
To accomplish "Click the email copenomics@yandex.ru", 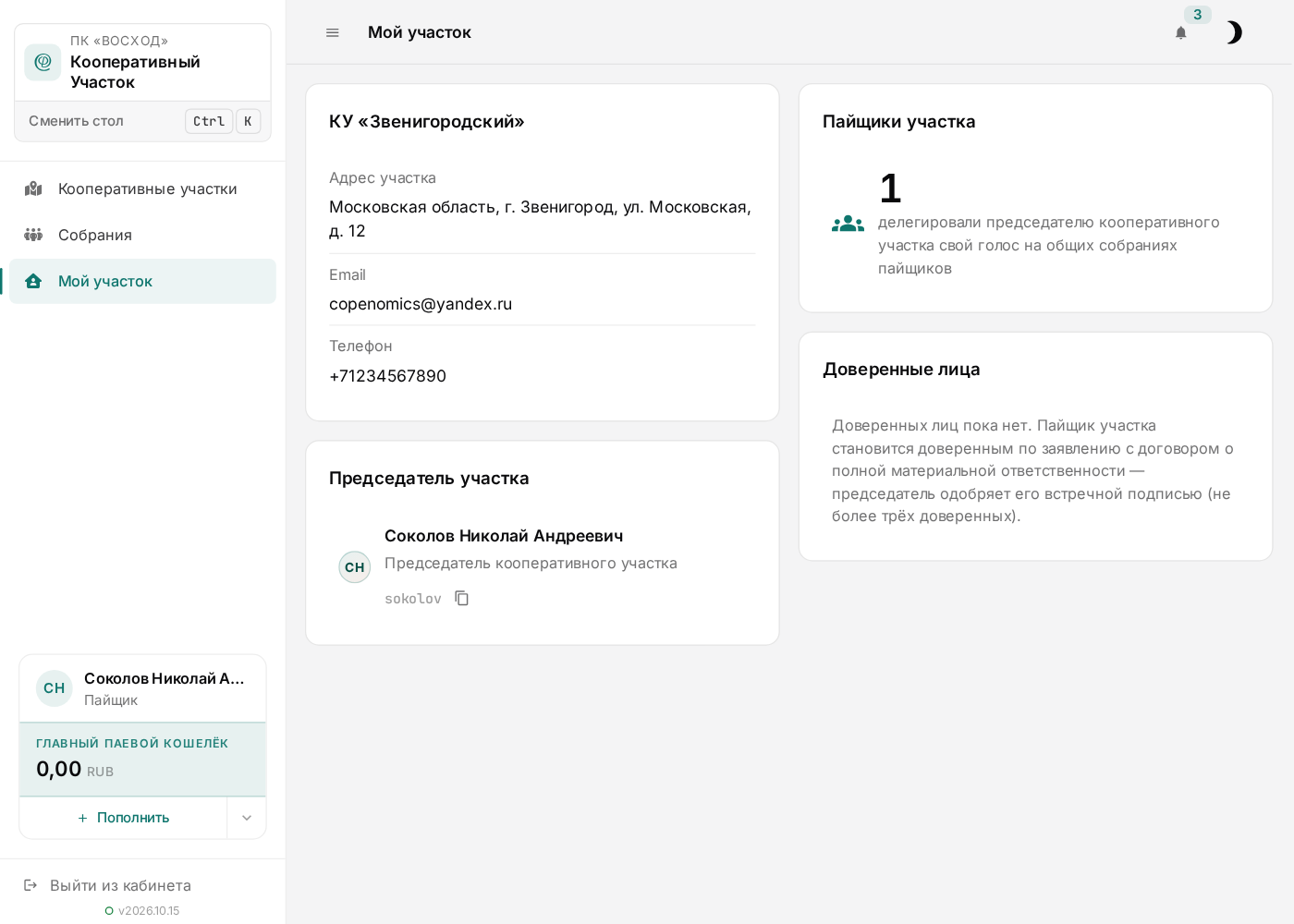I will [x=421, y=304].
